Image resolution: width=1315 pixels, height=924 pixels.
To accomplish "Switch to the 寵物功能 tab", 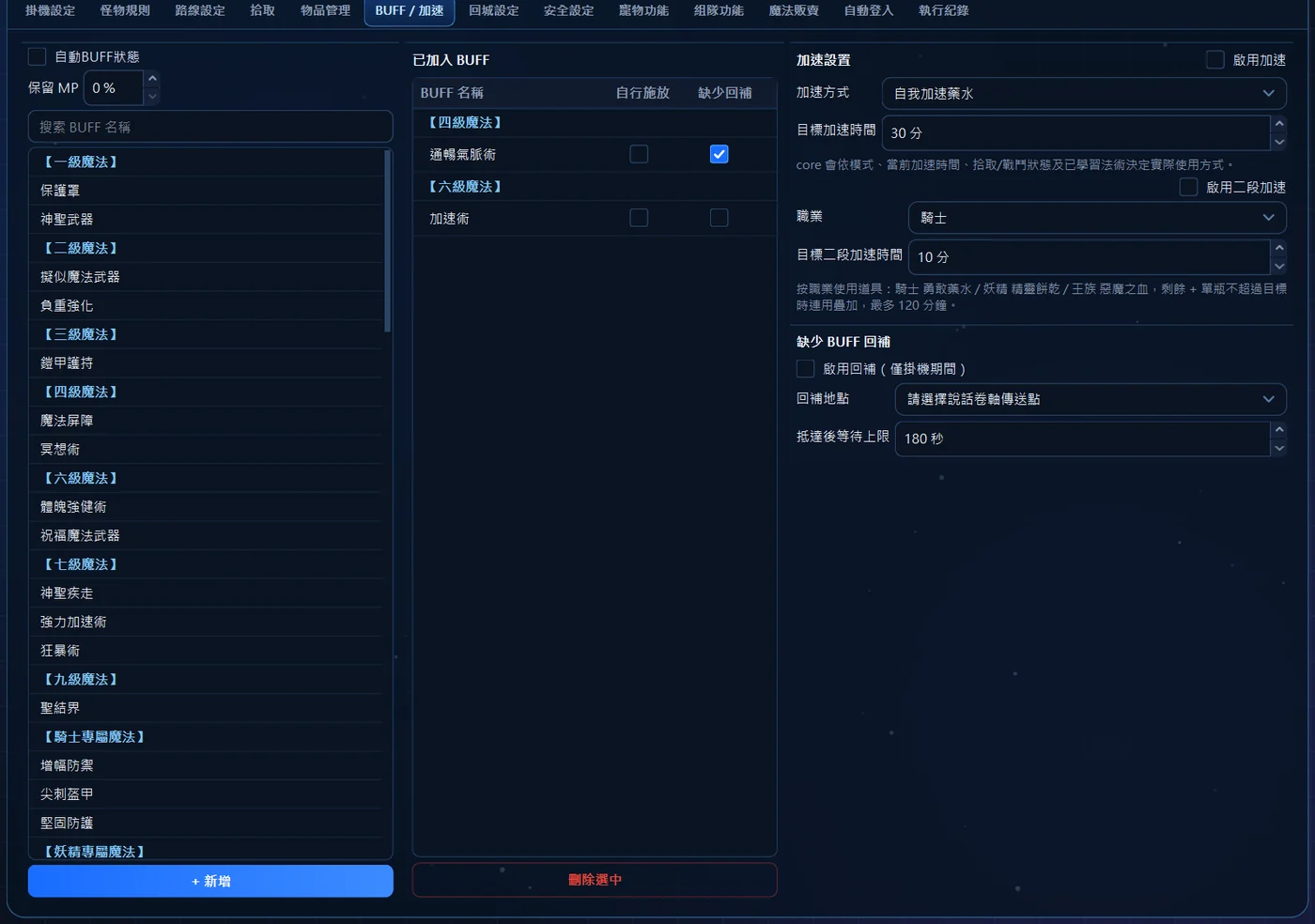I will [644, 10].
